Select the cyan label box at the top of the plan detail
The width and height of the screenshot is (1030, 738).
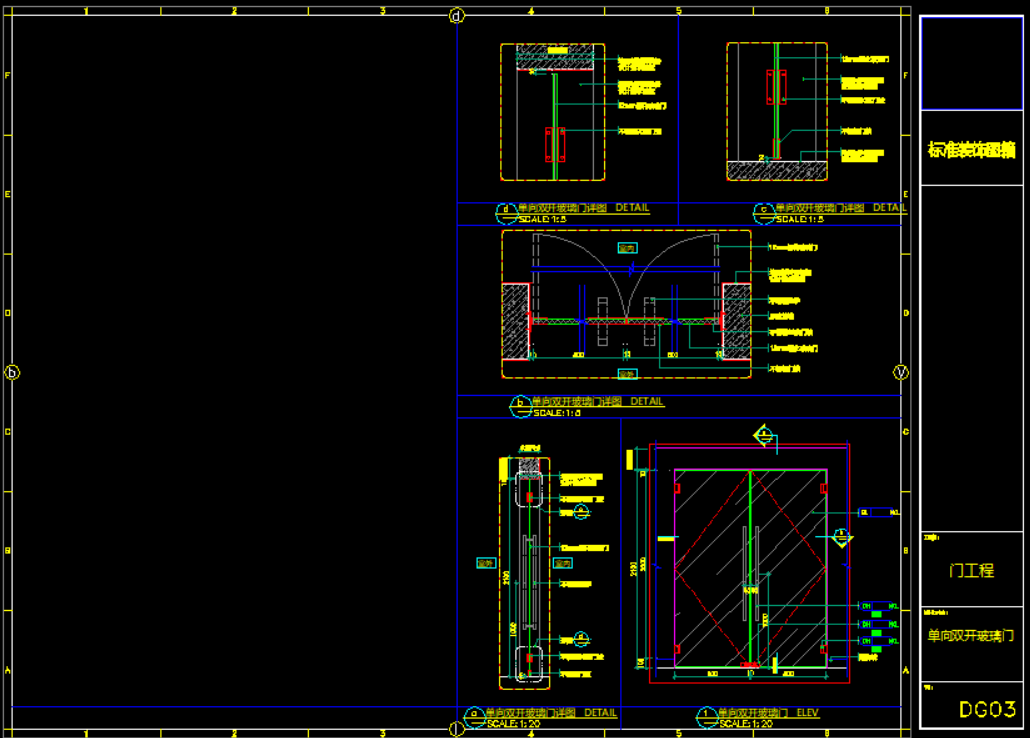coord(627,247)
